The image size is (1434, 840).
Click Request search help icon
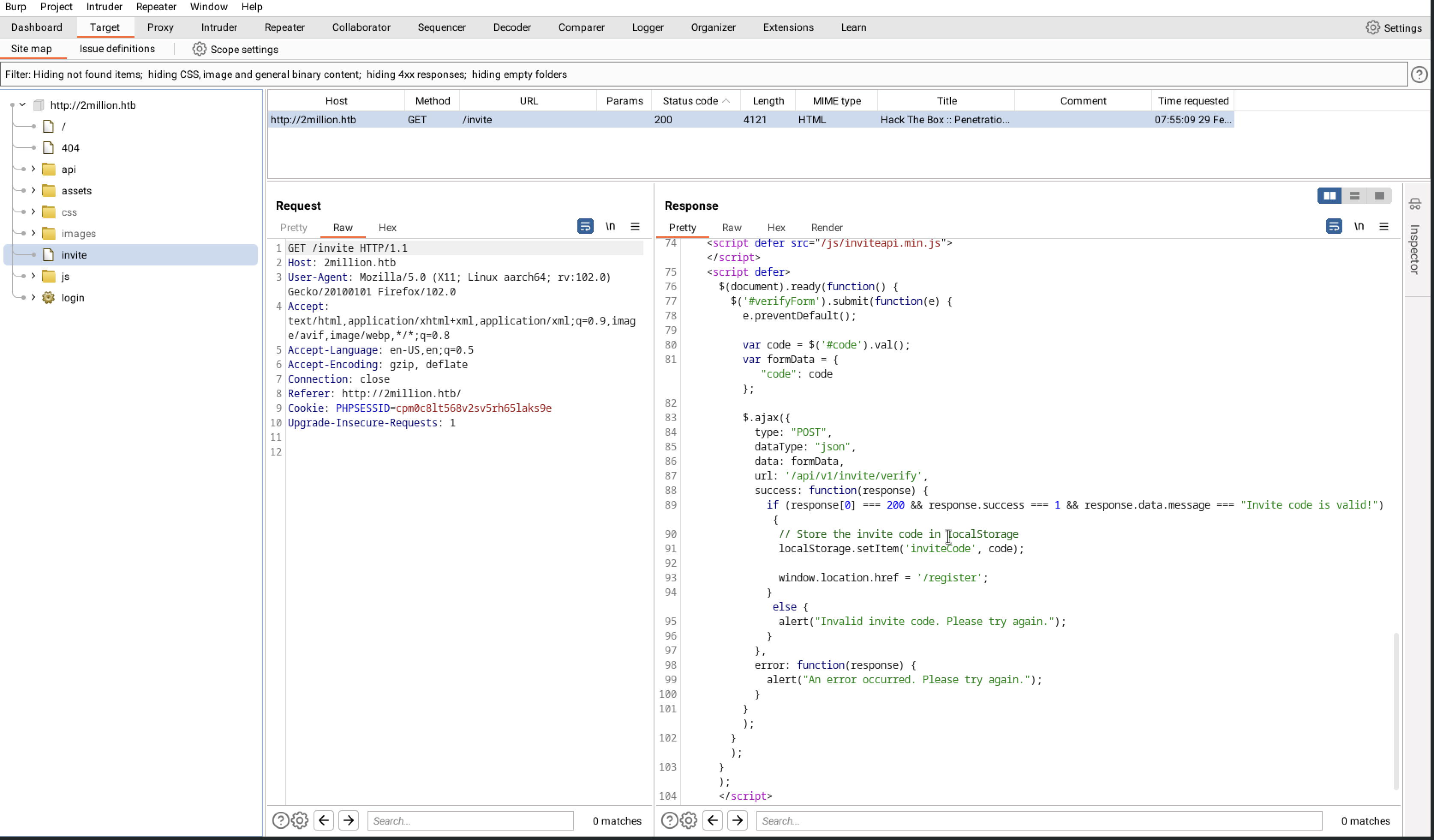click(281, 821)
